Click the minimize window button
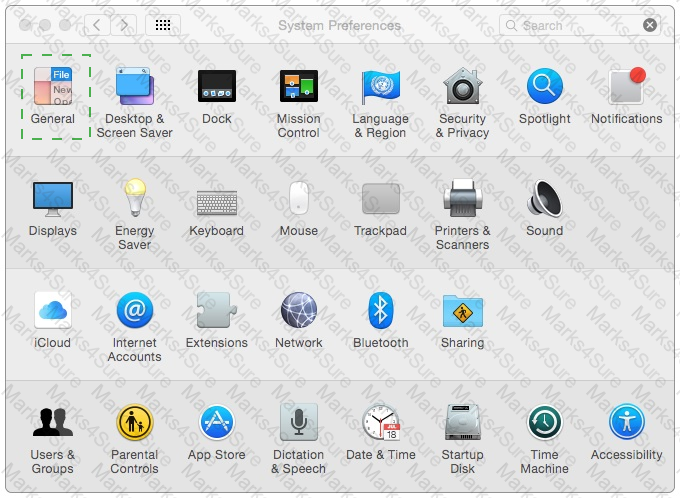The width and height of the screenshot is (680, 498). pyautogui.click(x=45, y=25)
